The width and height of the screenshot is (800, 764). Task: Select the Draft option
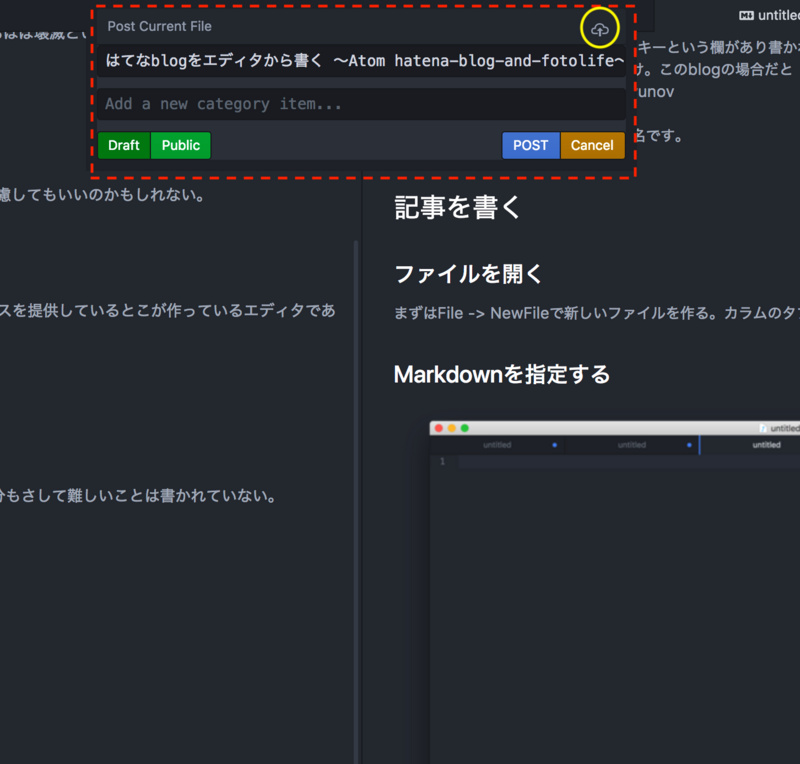124,145
